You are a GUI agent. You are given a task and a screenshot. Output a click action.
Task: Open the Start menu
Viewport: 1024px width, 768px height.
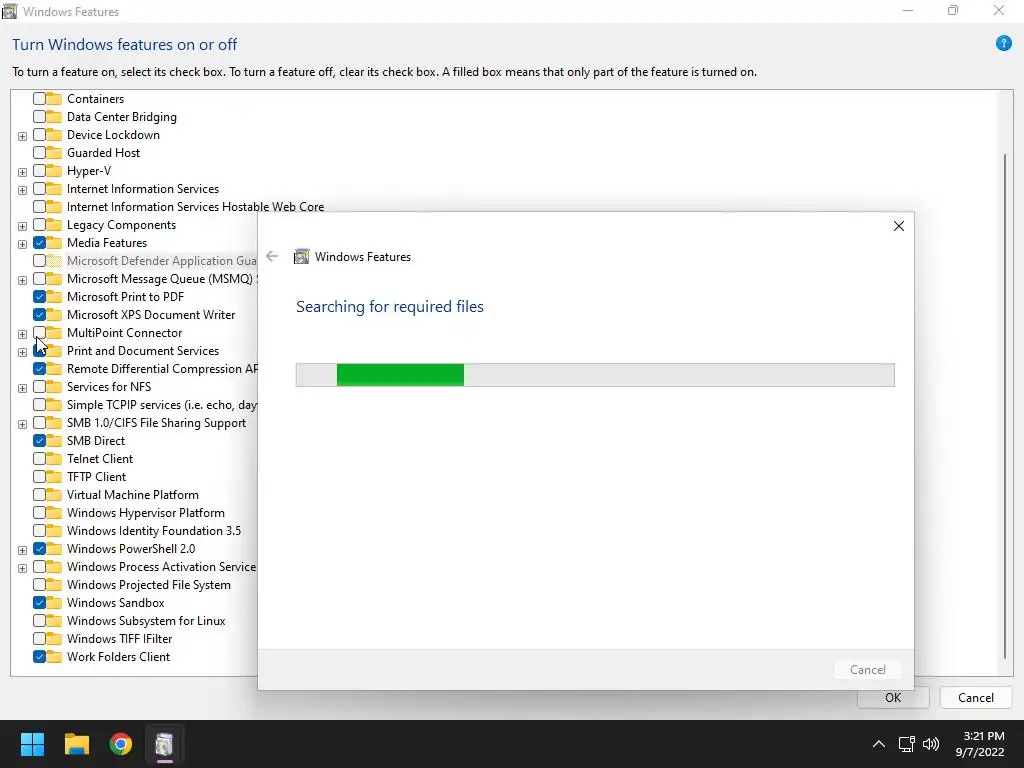coord(32,744)
